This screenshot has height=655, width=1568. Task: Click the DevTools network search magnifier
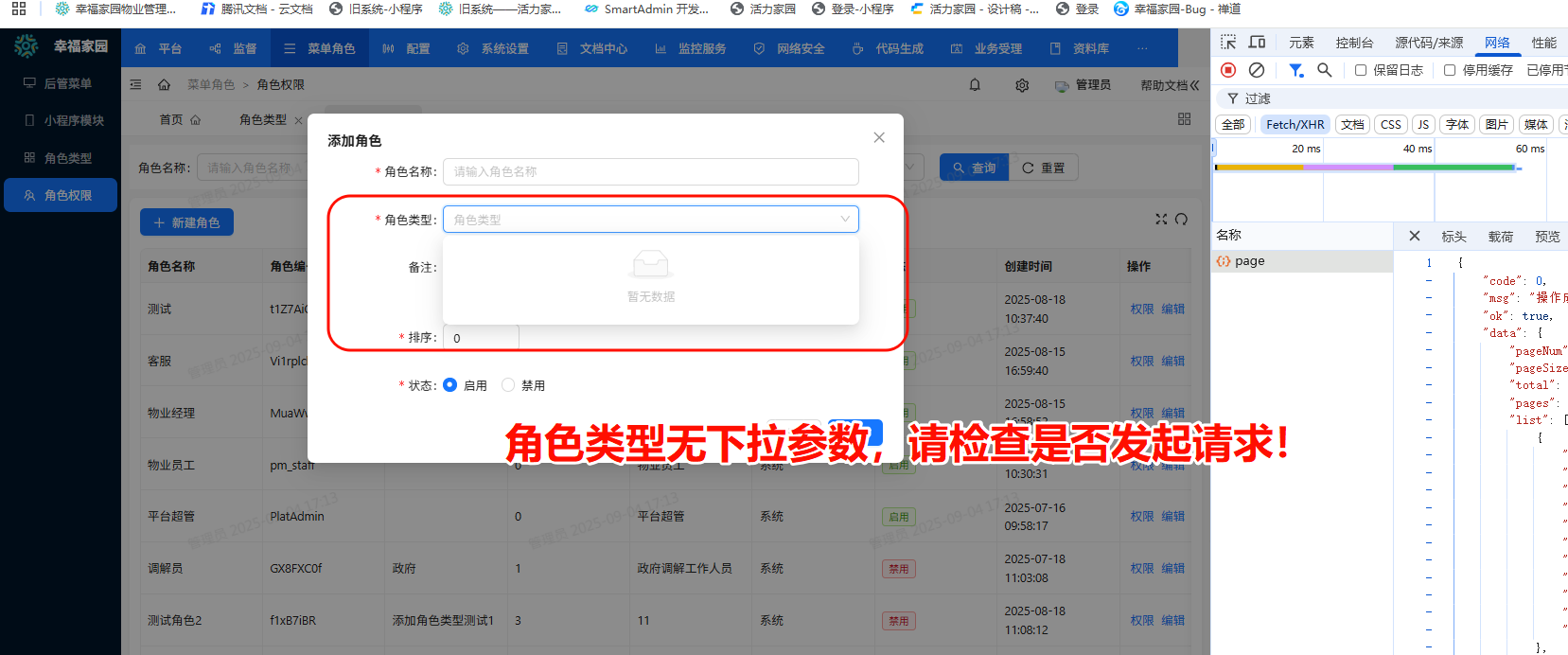[x=1325, y=70]
